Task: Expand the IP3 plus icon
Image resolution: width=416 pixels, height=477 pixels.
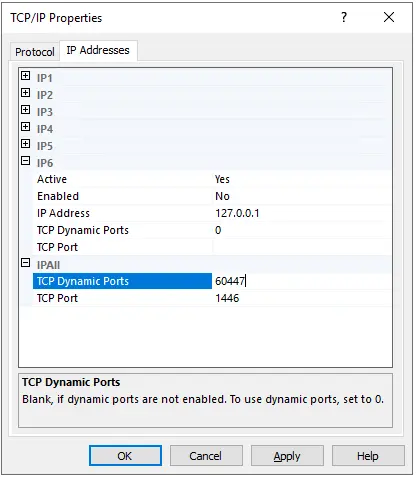Action: 25,110
